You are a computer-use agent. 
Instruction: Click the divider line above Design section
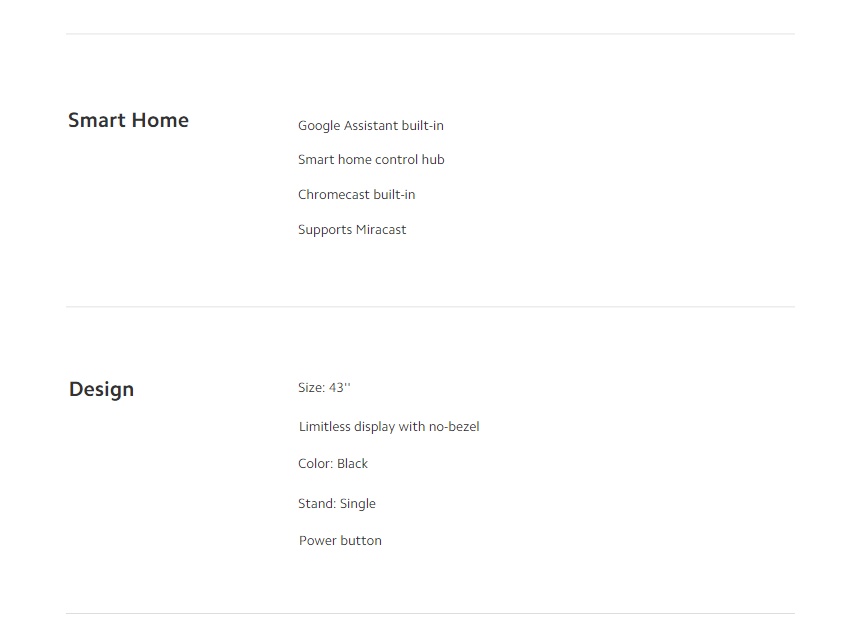(x=430, y=307)
